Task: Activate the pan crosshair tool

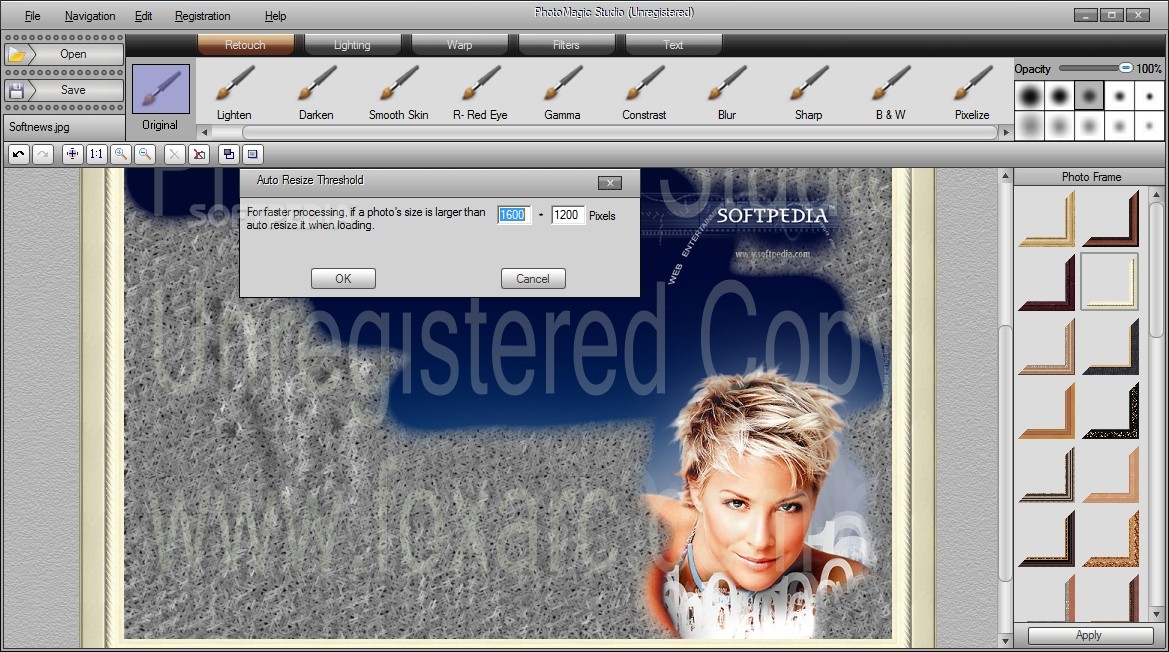Action: [72, 154]
